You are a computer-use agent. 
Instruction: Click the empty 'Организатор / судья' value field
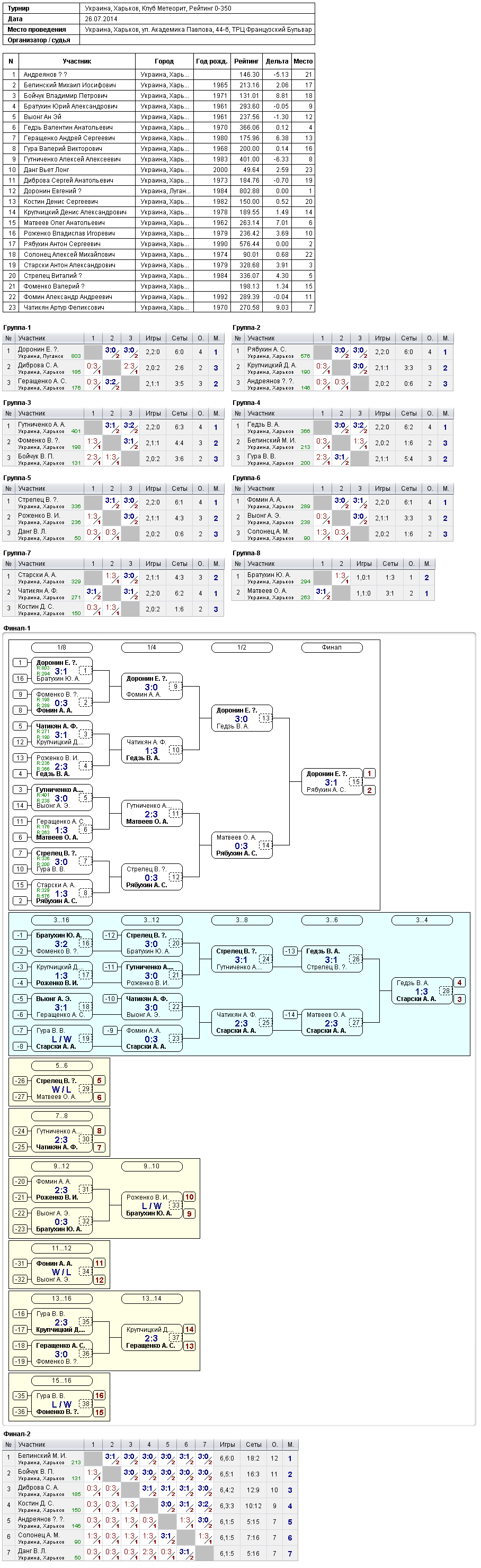[197, 40]
